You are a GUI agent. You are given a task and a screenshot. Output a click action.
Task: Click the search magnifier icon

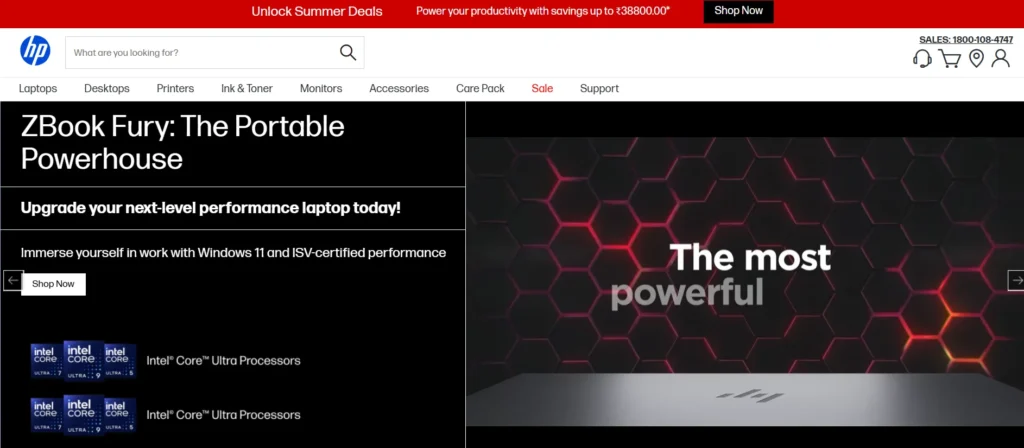pyautogui.click(x=348, y=52)
